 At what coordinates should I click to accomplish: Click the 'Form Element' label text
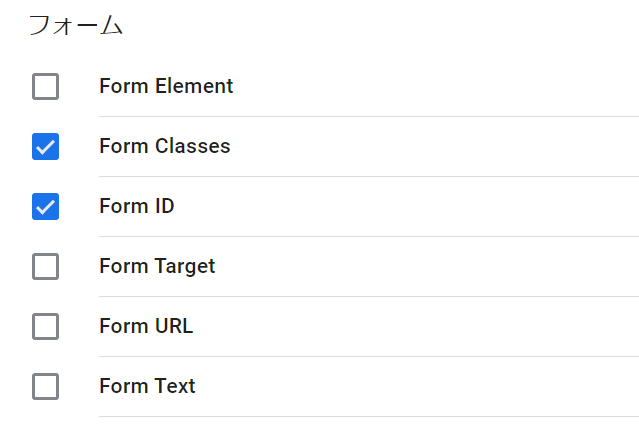[x=166, y=87]
